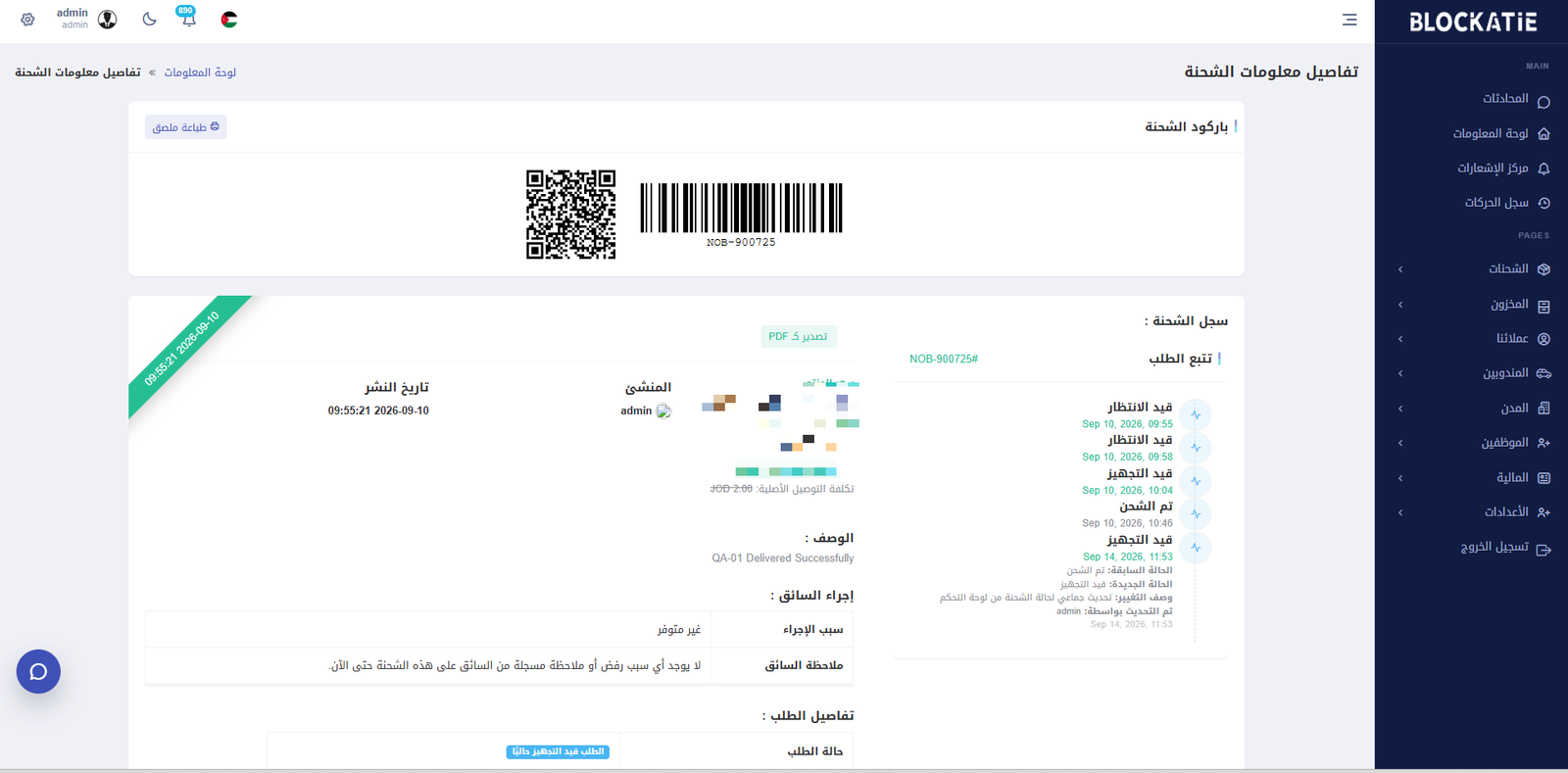1568x773 pixels.
Task: Click the icon beside الأعدادات
Action: pos(1543,512)
